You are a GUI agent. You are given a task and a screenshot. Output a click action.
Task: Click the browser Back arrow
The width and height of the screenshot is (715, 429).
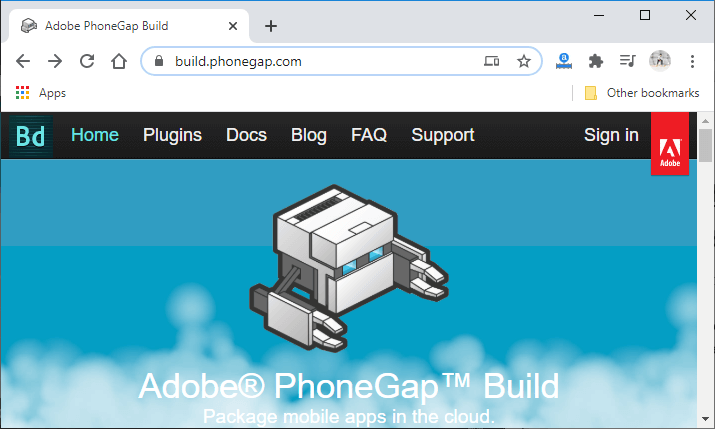(23, 61)
